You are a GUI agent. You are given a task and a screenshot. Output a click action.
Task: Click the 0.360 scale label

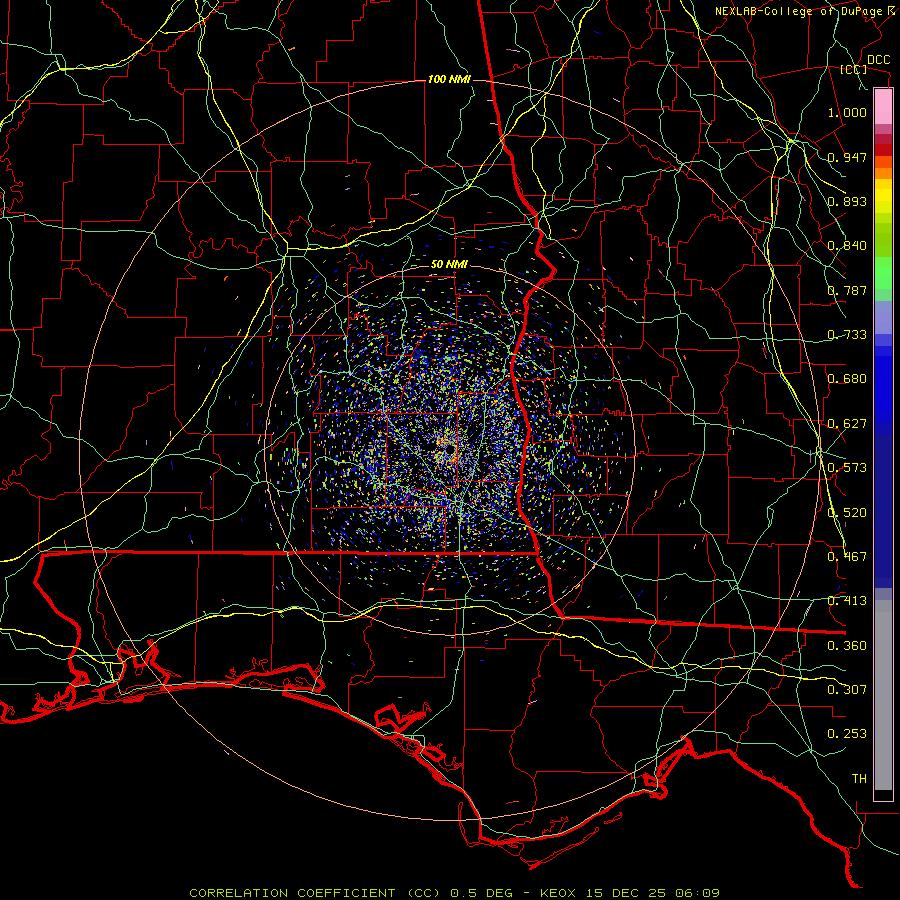click(x=847, y=646)
